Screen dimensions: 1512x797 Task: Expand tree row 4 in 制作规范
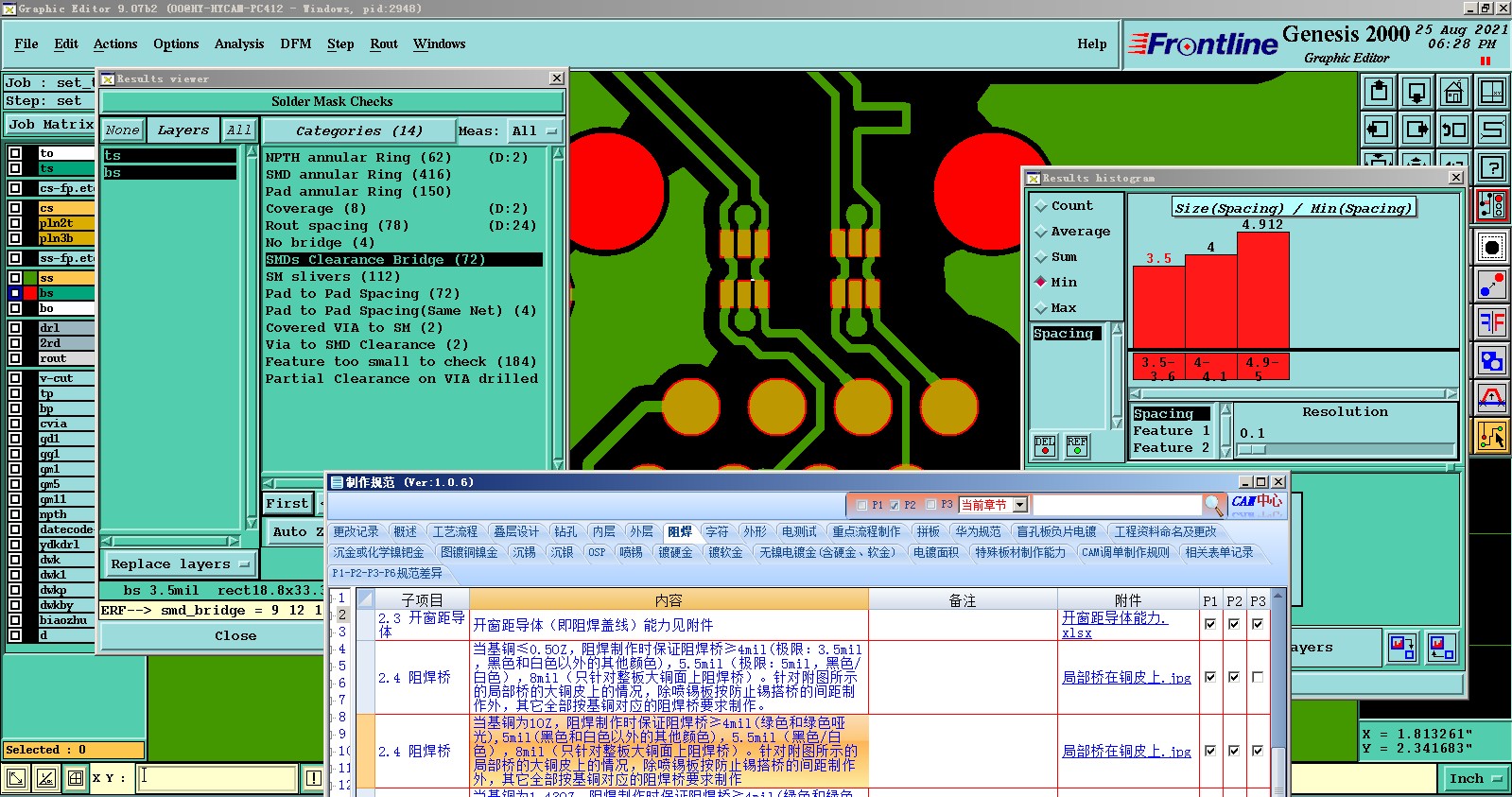click(331, 650)
